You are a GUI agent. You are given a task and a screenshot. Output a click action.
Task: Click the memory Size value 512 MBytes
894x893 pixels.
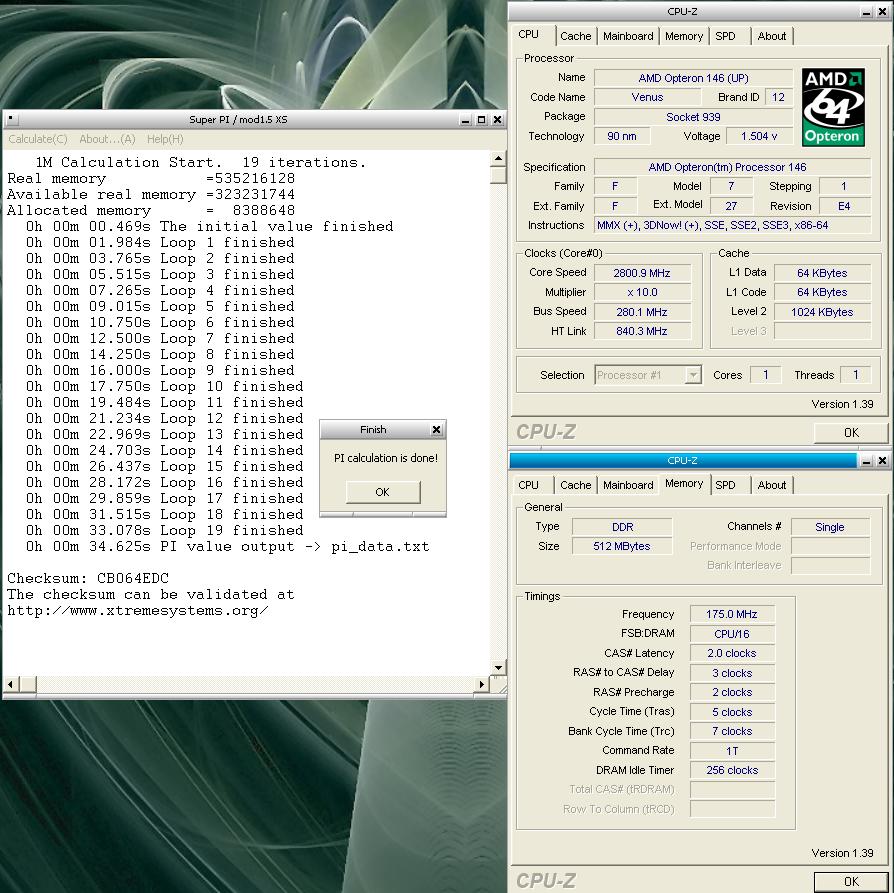622,546
